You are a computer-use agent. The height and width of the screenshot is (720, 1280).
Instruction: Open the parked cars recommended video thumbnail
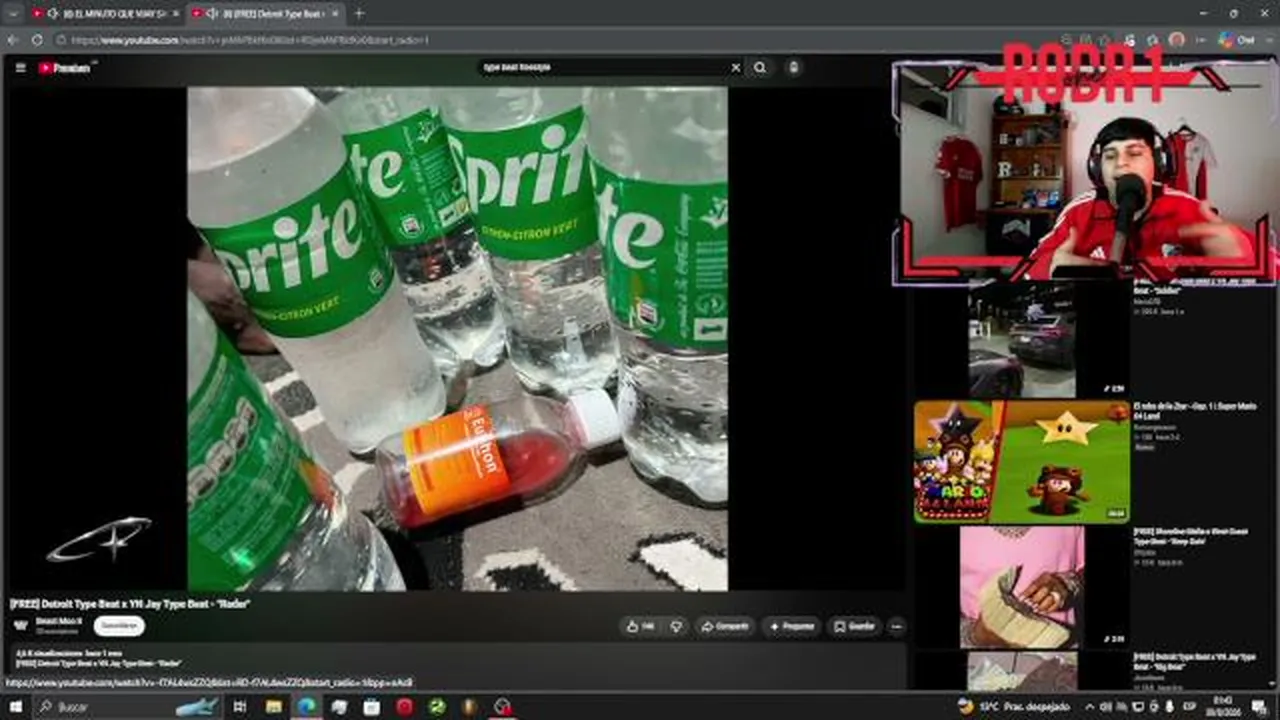click(x=1021, y=340)
